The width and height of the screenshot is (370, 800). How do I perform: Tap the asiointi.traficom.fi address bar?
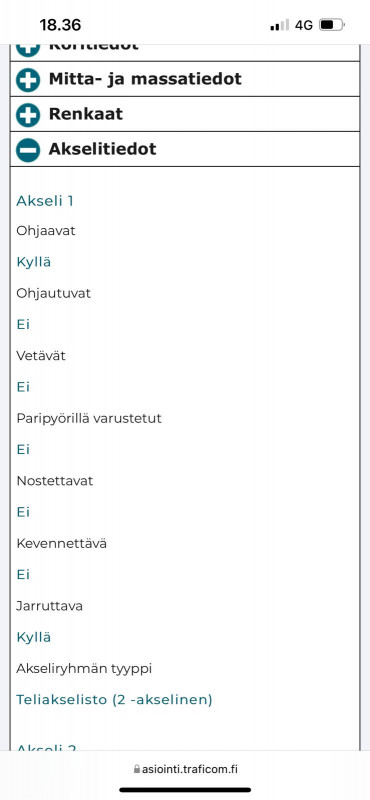[x=185, y=769]
